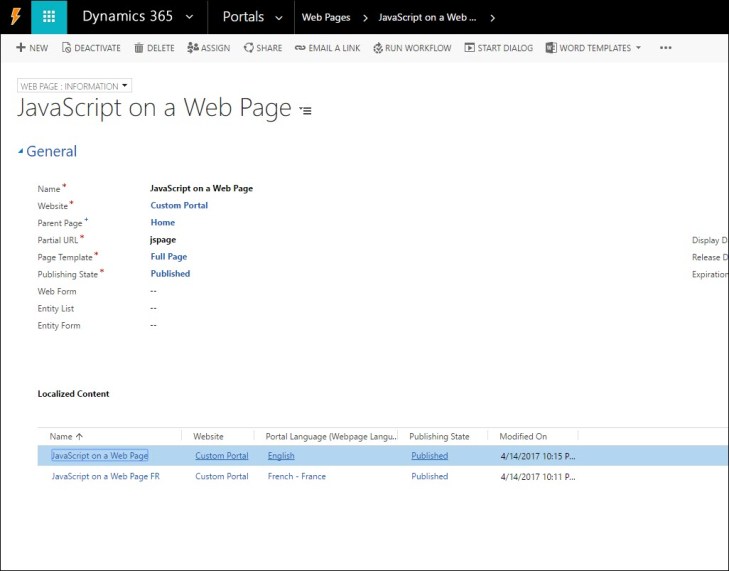The image size is (729, 571).
Task: Click the Start Dialog icon
Action: click(470, 48)
